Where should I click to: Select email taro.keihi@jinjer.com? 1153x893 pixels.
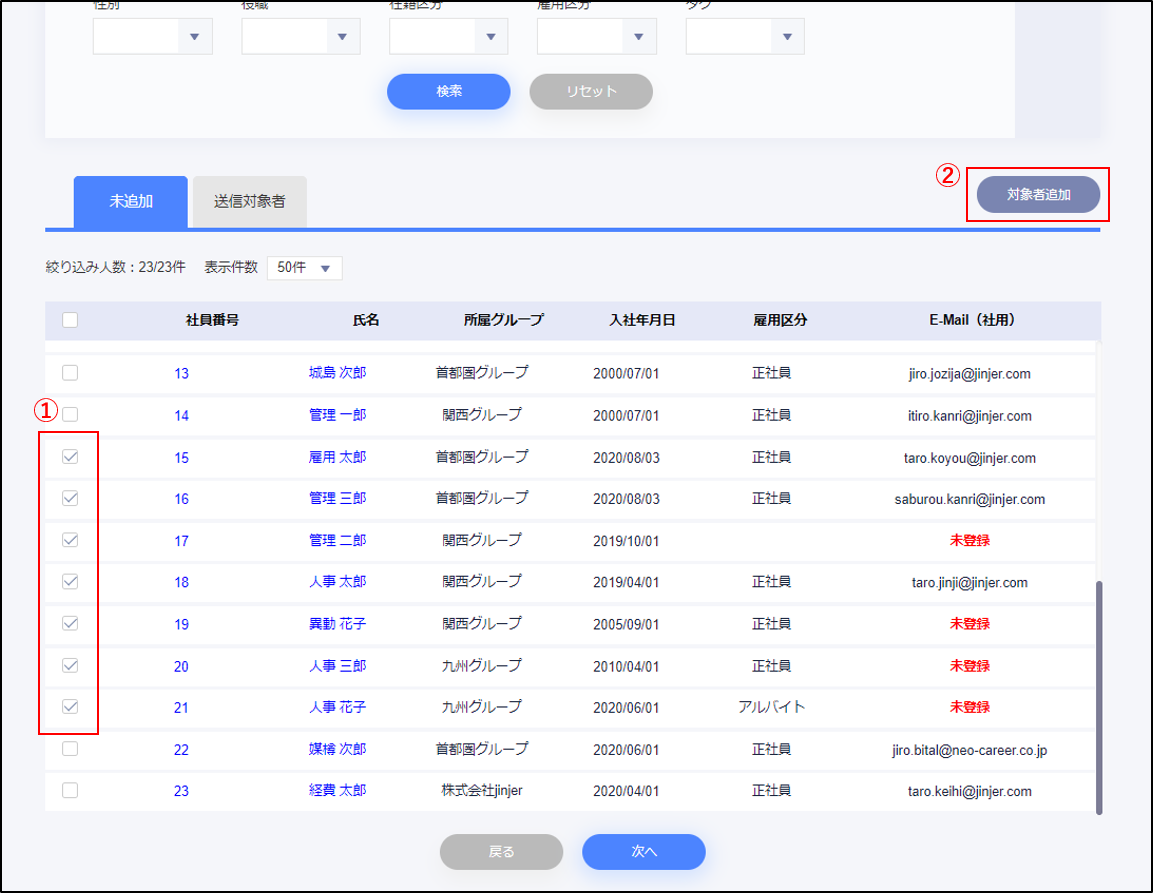969,791
